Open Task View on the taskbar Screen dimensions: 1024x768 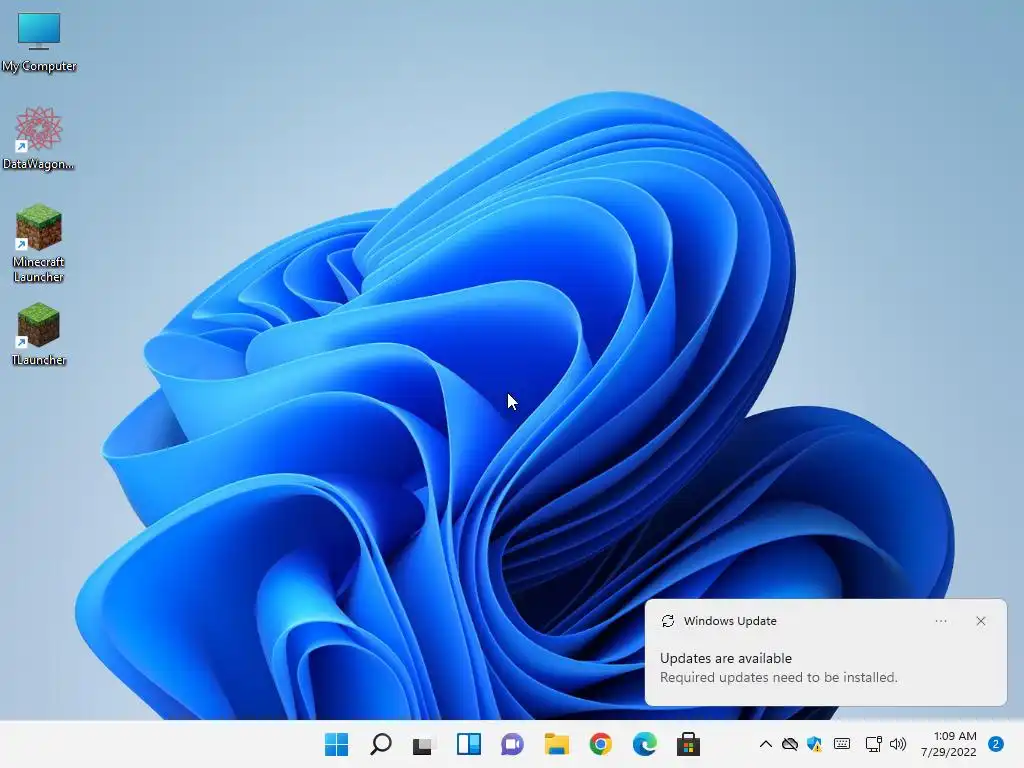pyautogui.click(x=423, y=744)
